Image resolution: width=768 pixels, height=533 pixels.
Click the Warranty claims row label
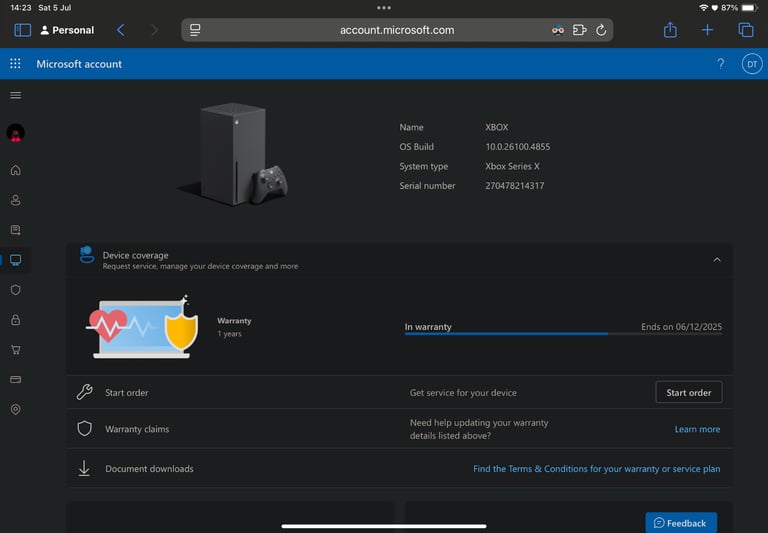click(137, 429)
